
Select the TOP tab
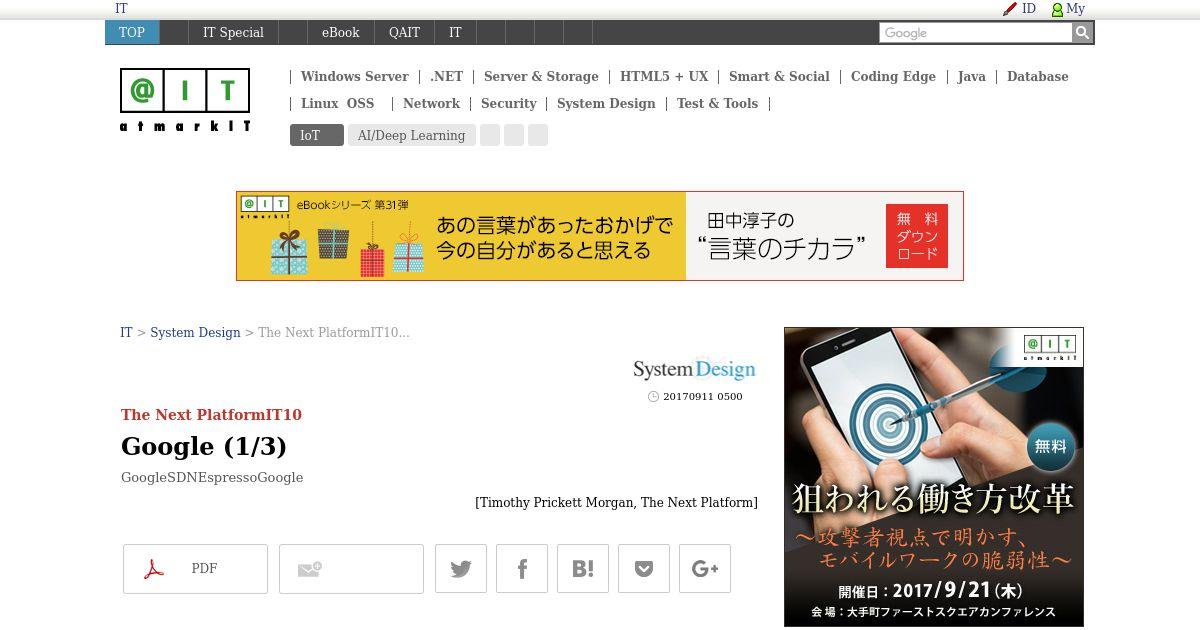[x=132, y=32]
